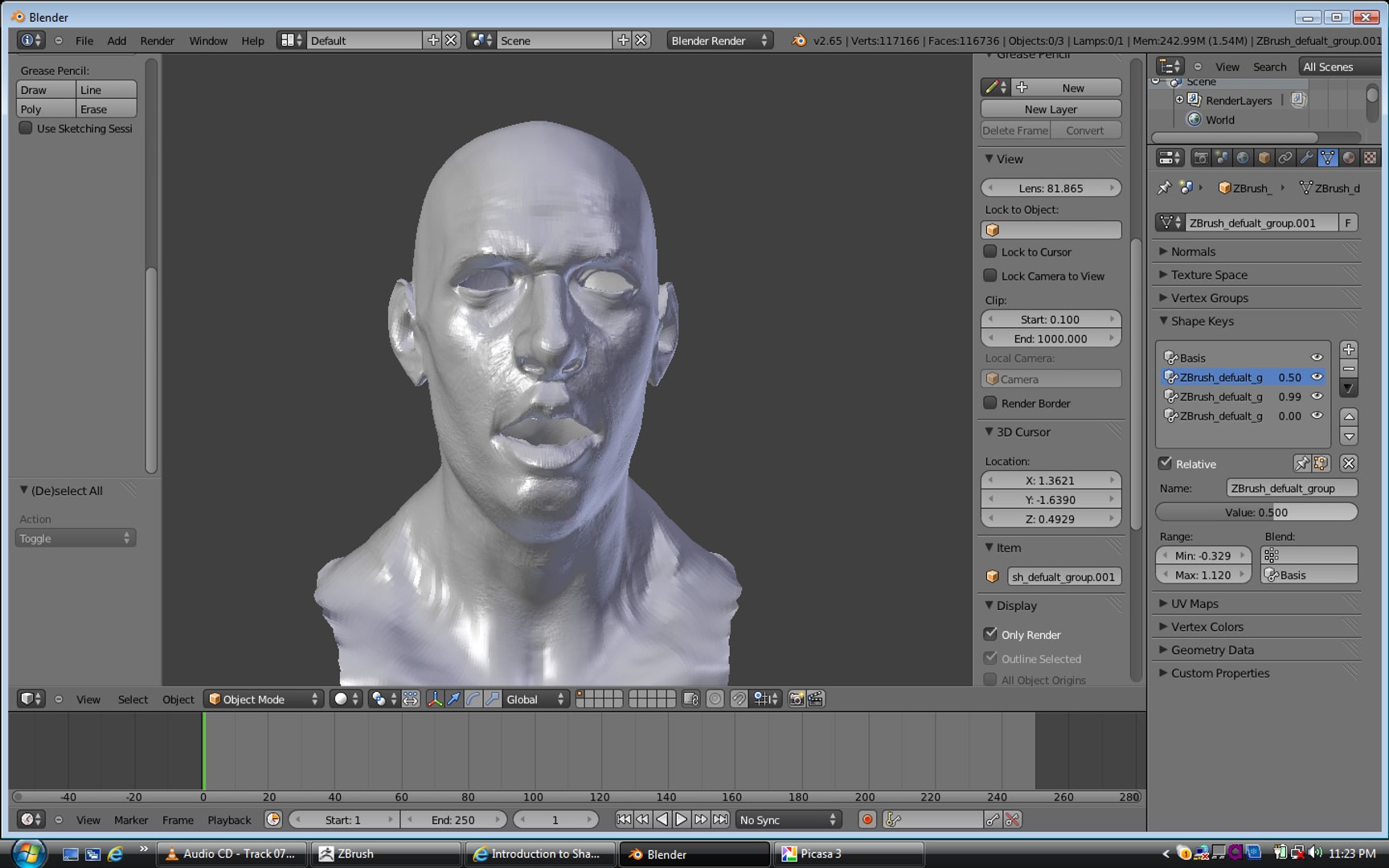Expand the UV Maps panel
This screenshot has height=868, width=1389.
coord(1194,604)
